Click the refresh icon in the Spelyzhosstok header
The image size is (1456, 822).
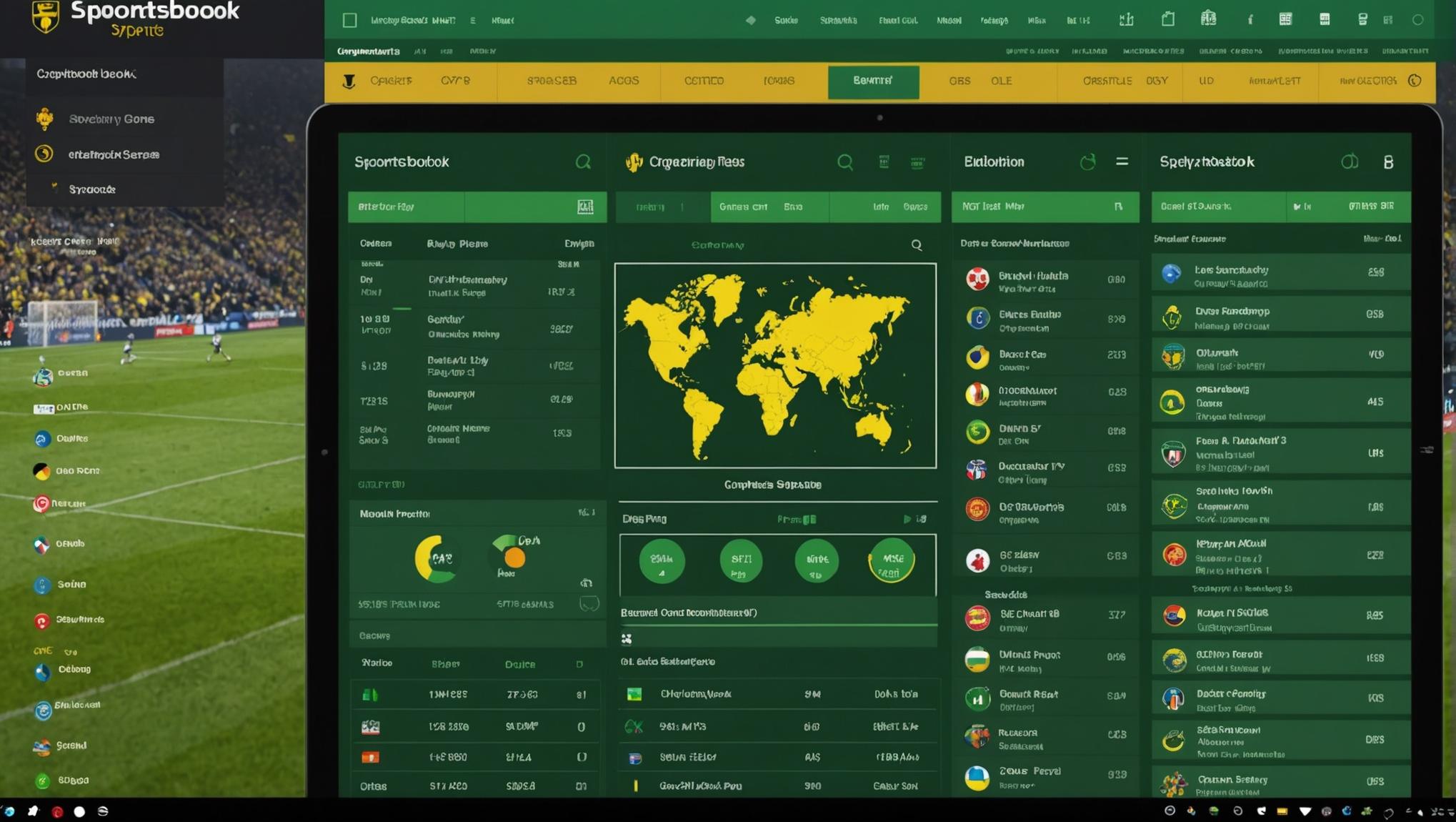click(x=1349, y=162)
